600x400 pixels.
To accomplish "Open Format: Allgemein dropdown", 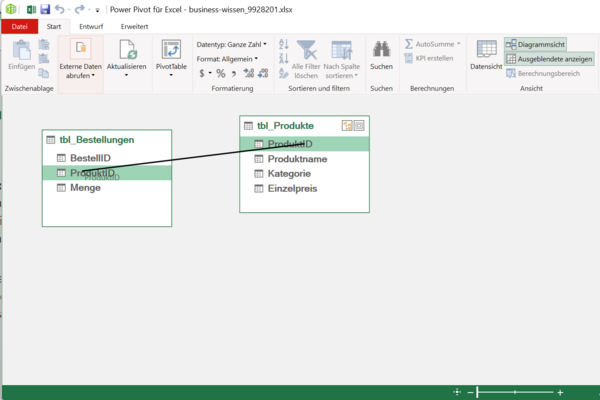I will pos(227,59).
